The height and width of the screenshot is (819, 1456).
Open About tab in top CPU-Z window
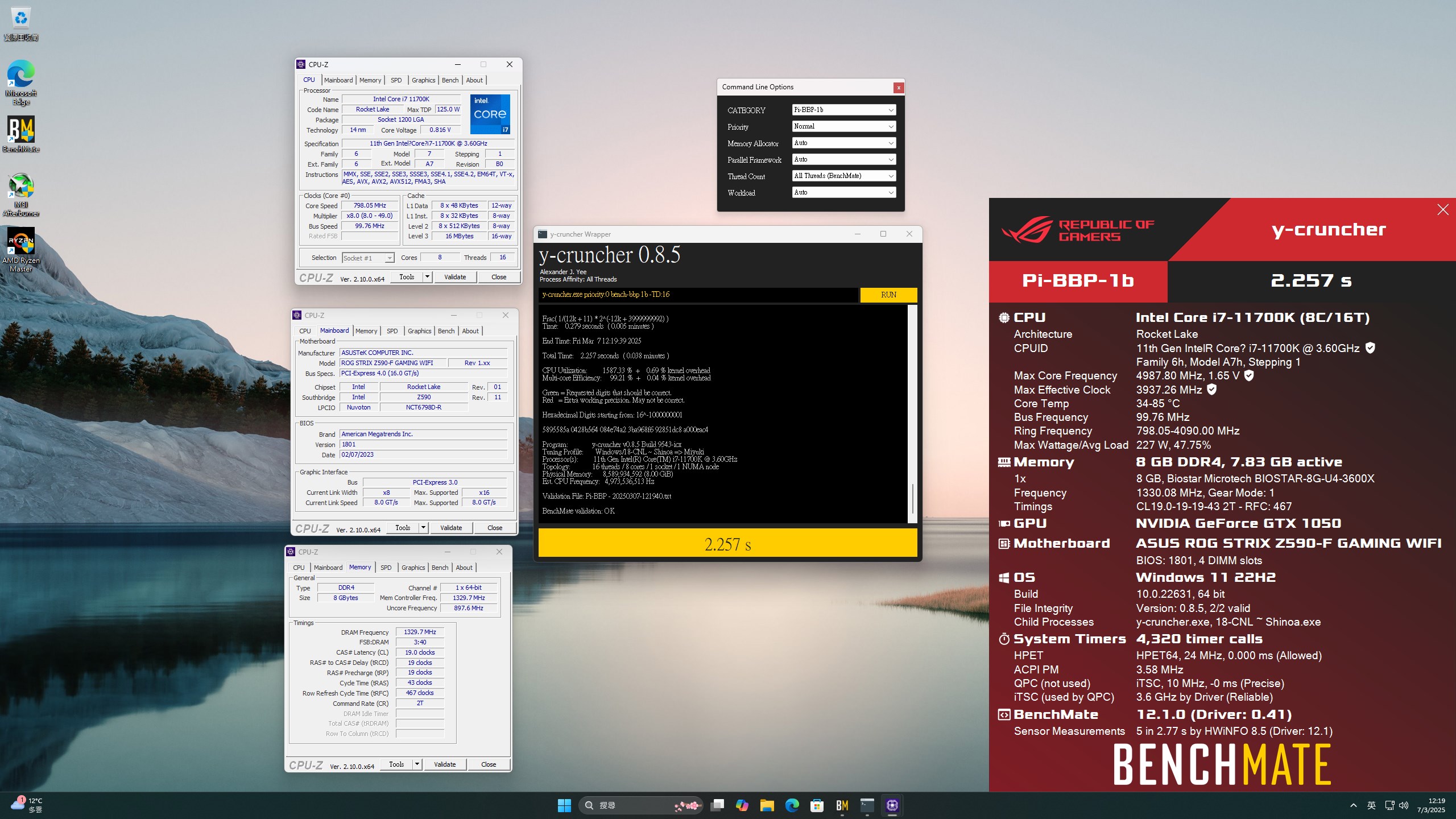[474, 80]
